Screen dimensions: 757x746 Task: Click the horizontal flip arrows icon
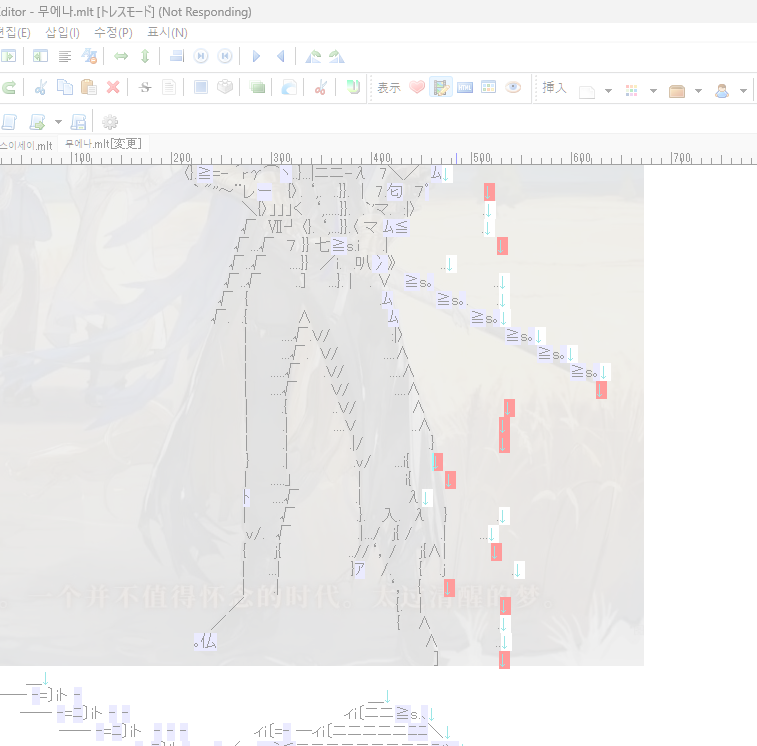click(x=121, y=56)
